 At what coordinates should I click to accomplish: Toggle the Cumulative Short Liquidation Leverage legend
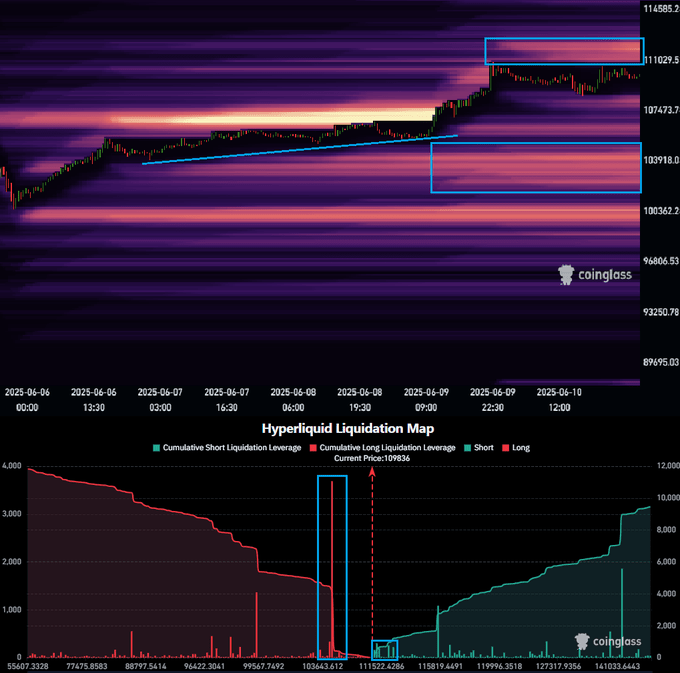tap(227, 448)
